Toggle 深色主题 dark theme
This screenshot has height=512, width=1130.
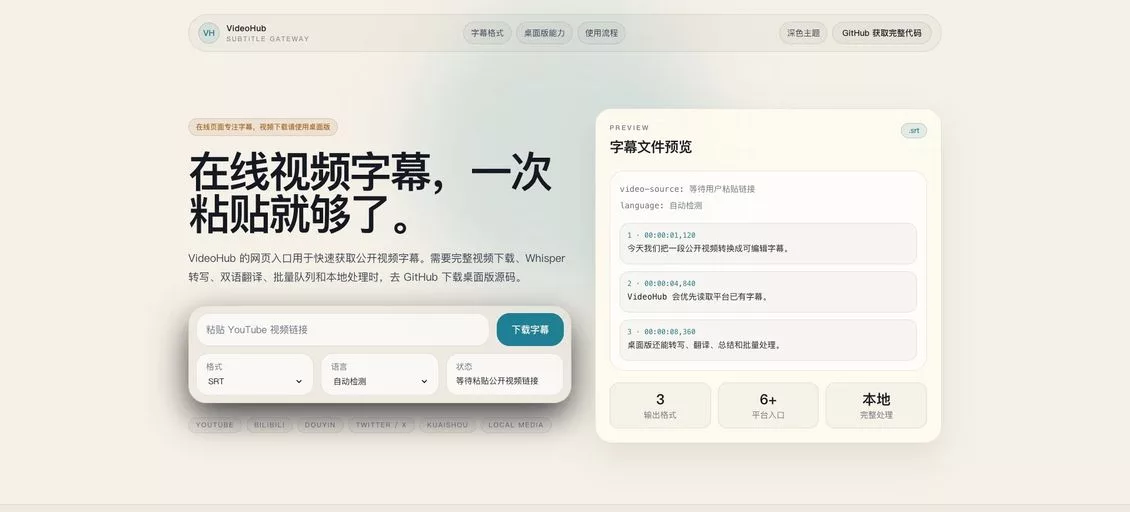[x=803, y=33]
